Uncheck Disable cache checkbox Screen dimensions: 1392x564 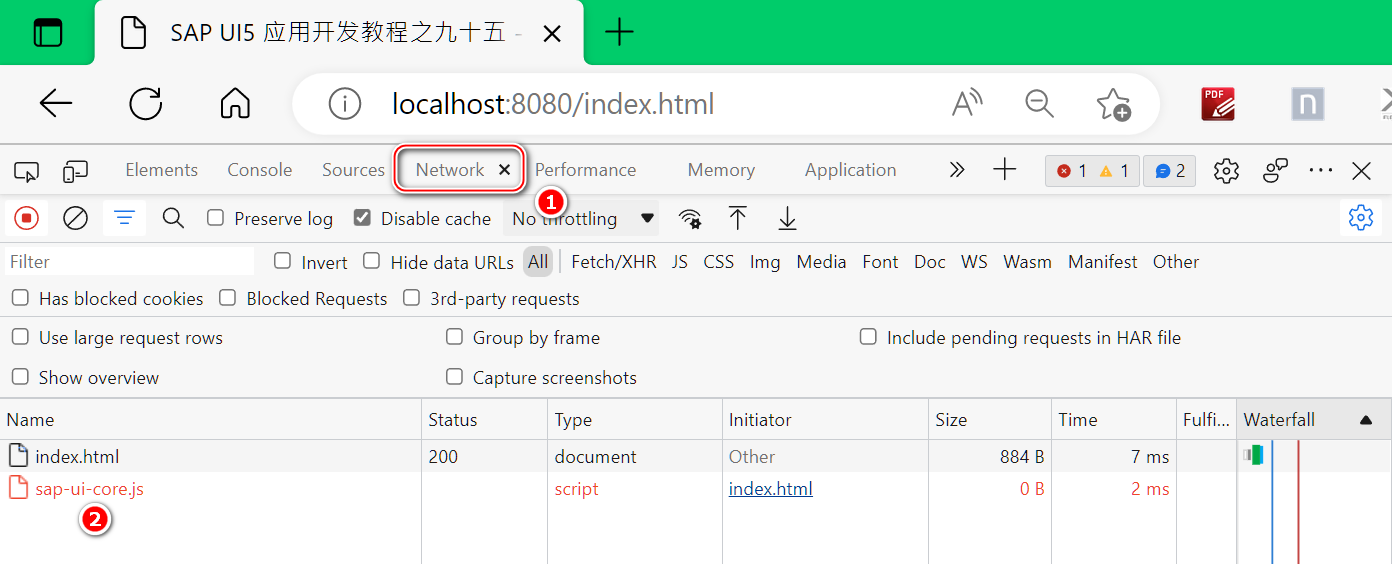click(x=362, y=218)
